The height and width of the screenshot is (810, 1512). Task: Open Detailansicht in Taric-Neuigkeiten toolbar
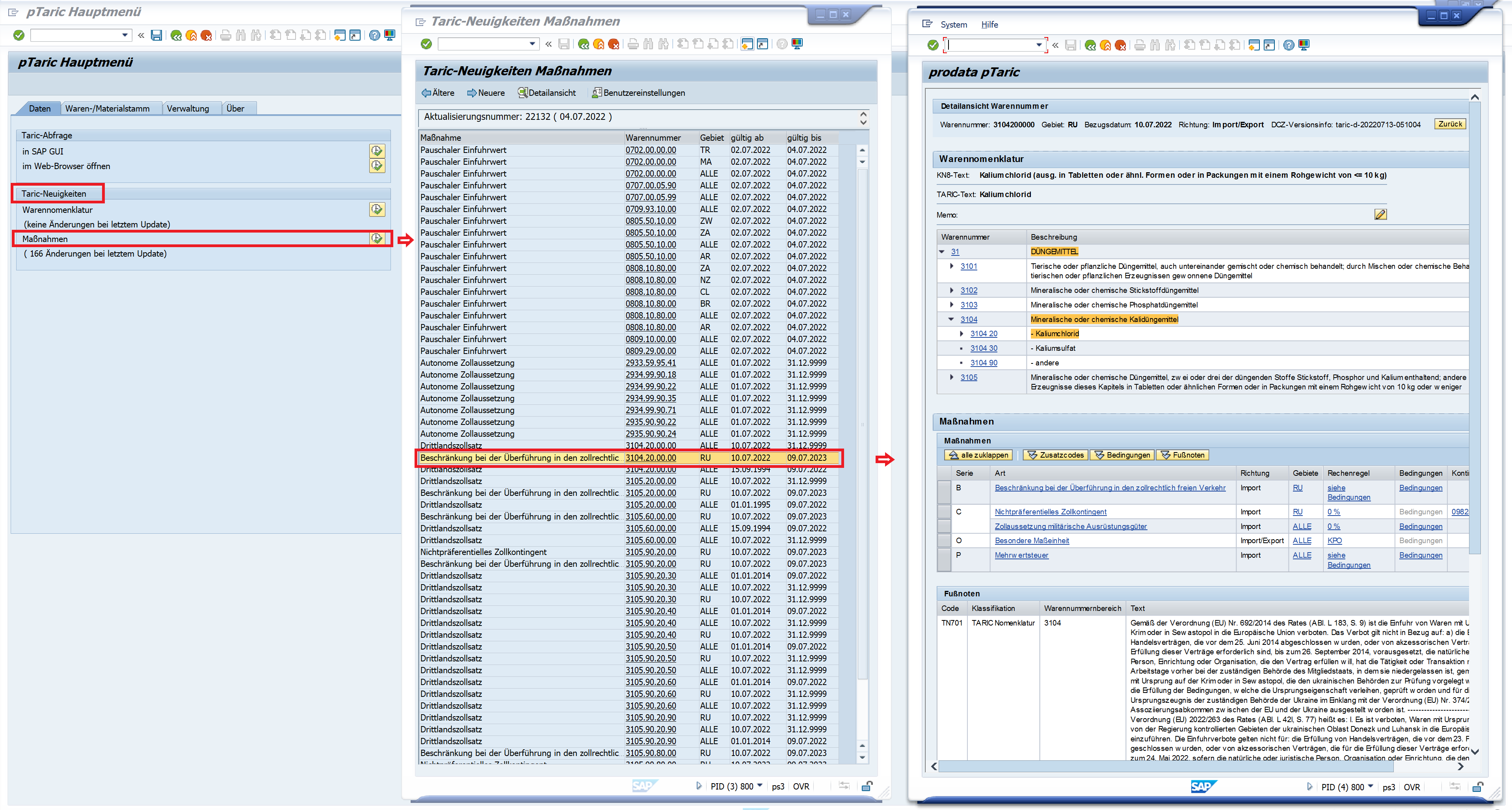(547, 93)
